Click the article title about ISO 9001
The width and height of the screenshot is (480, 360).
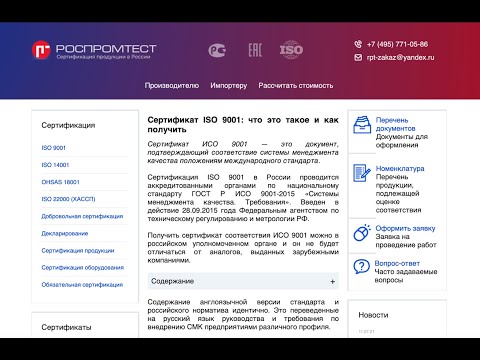243,125
